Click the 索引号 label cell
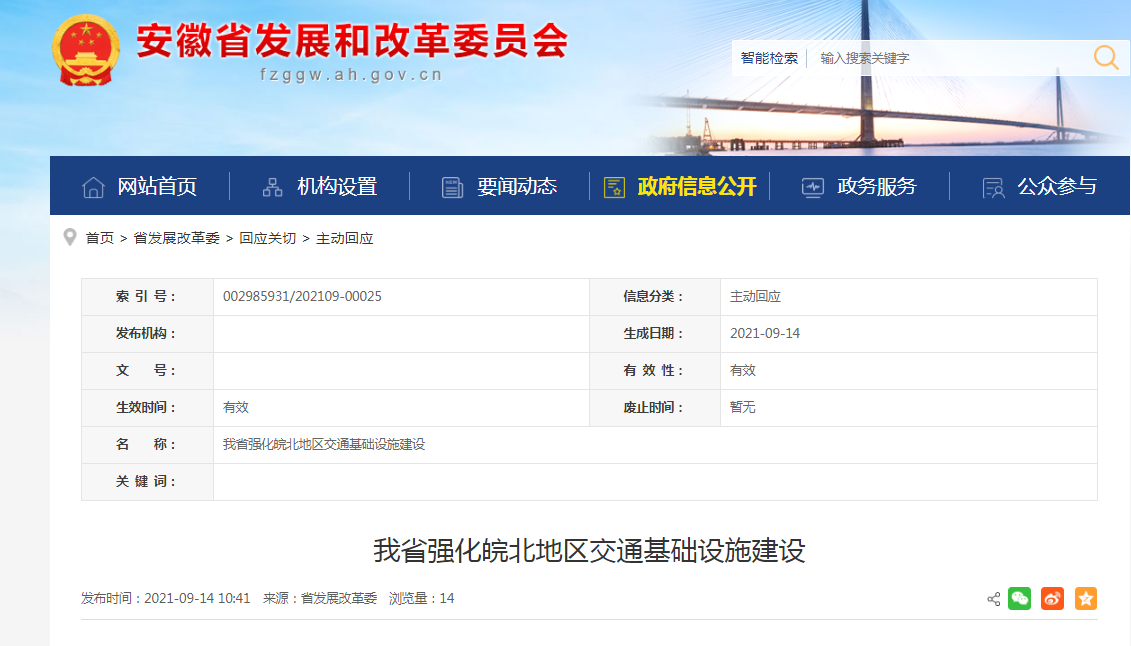Image resolution: width=1131 pixels, height=646 pixels. point(147,296)
